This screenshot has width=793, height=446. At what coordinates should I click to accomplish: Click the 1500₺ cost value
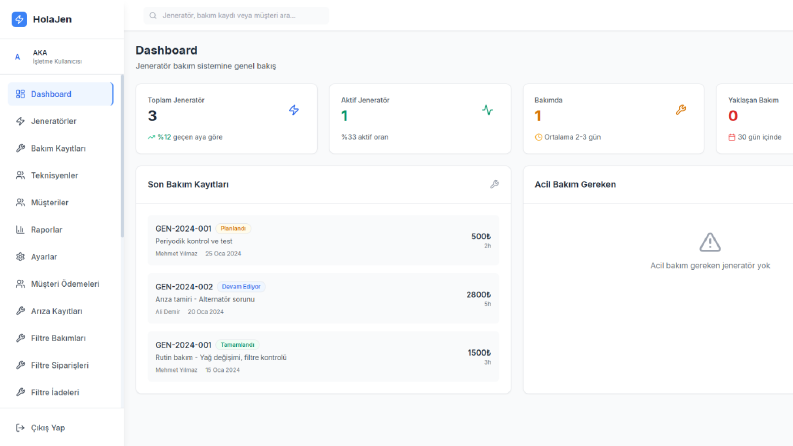pos(479,353)
